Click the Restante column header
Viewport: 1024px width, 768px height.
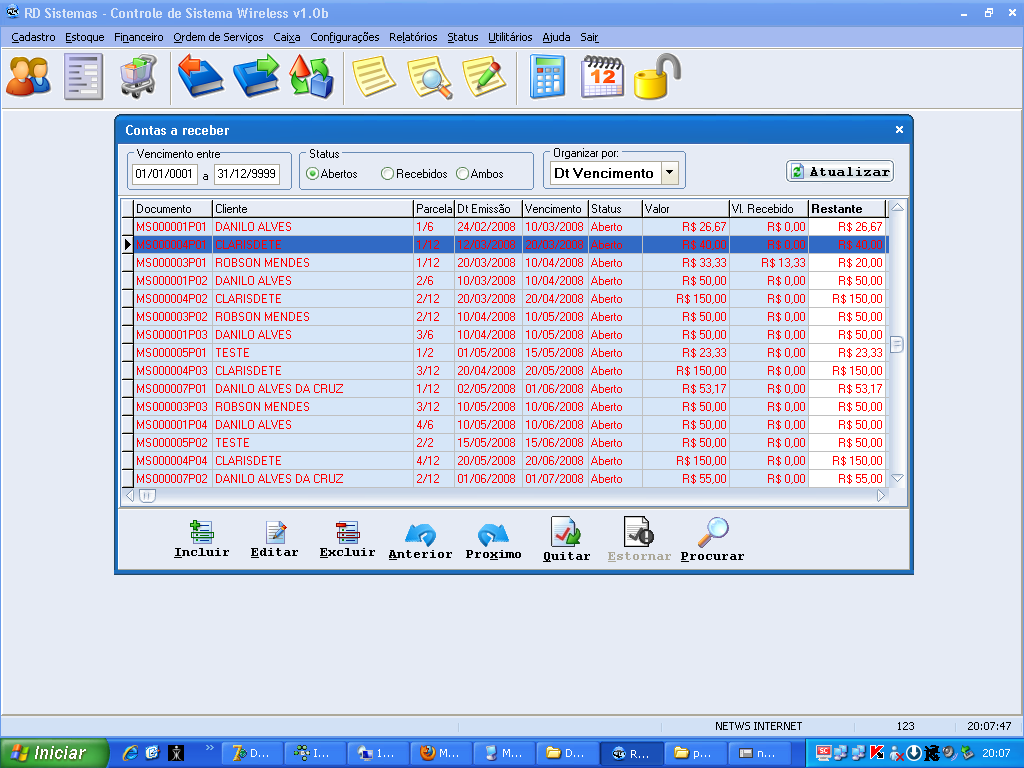tap(847, 209)
